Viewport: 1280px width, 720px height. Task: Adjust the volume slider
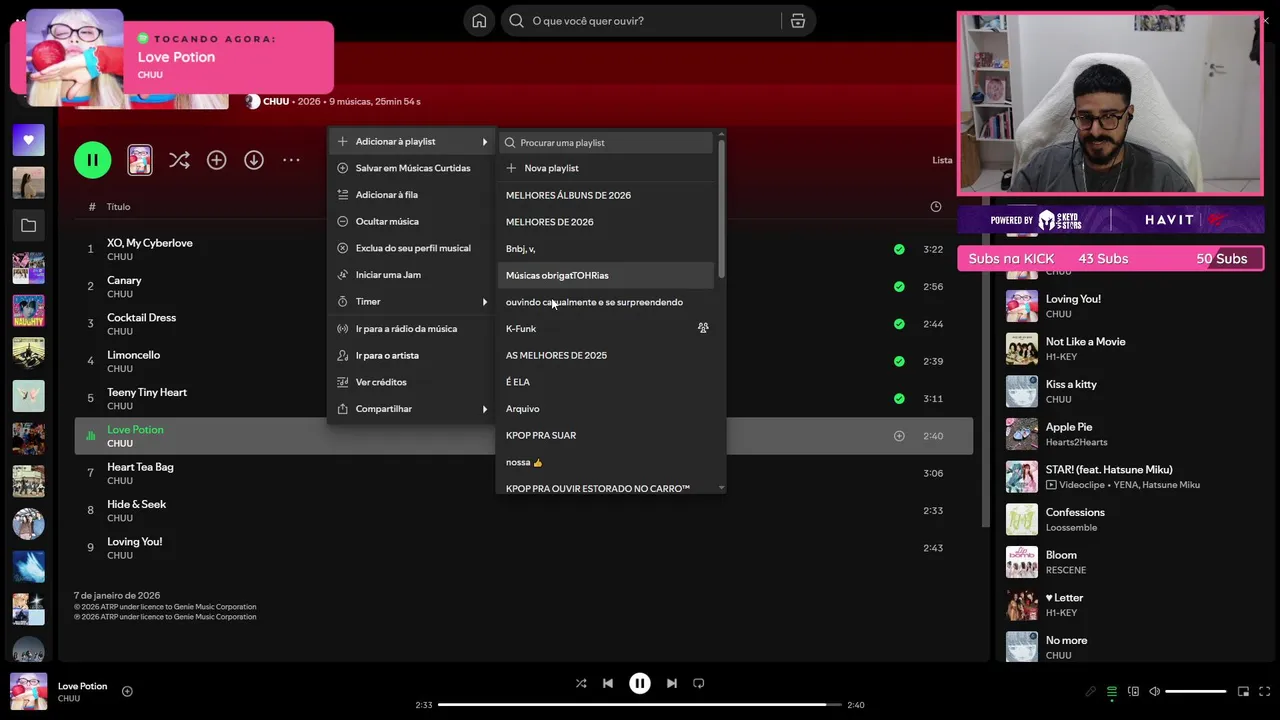coord(1196,691)
